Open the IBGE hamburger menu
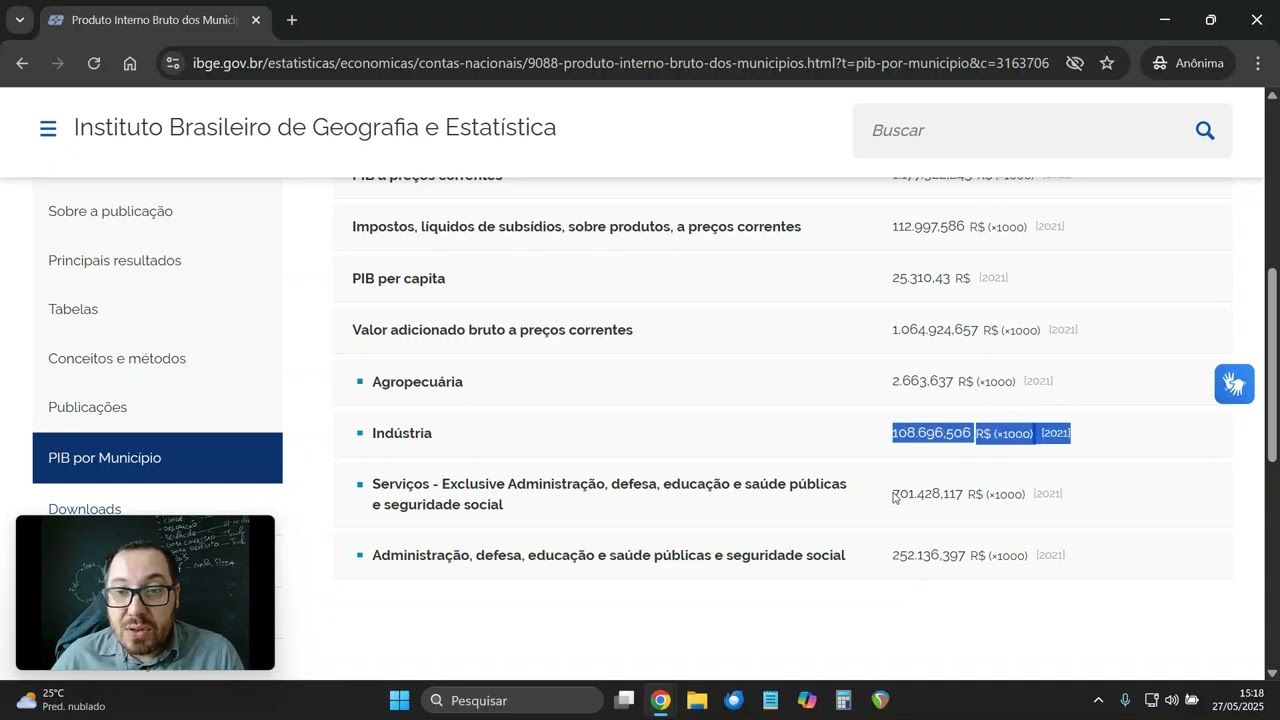This screenshot has height=720, width=1280. 47,129
